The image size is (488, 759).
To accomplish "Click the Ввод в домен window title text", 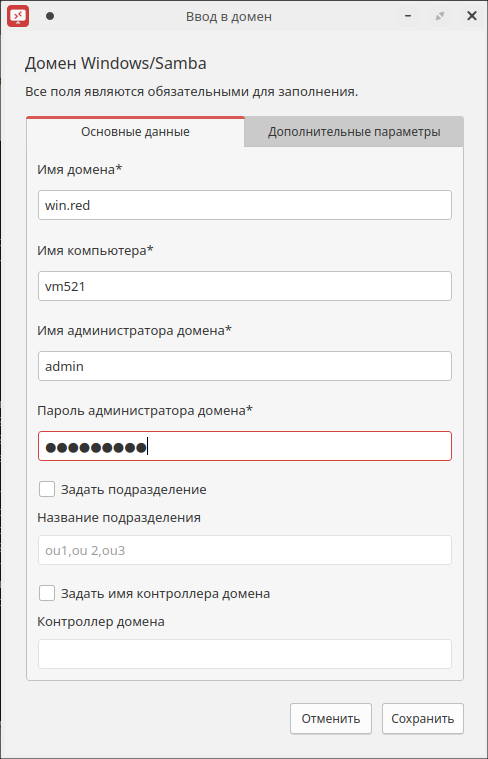I will [229, 17].
